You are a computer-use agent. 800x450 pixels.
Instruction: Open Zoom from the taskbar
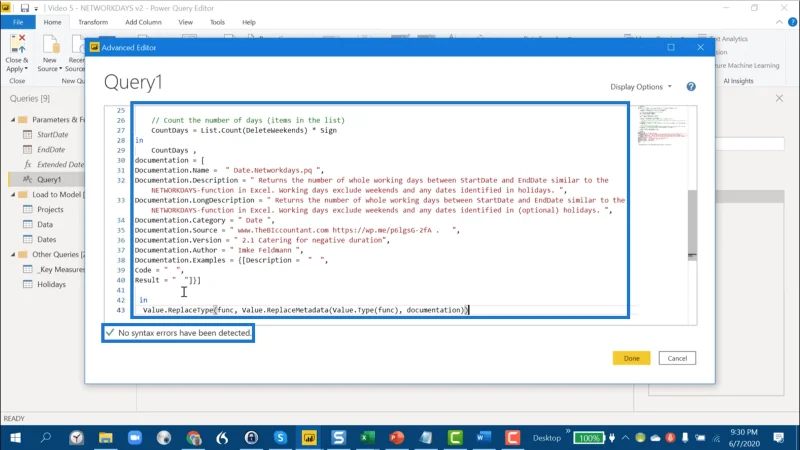(135, 438)
